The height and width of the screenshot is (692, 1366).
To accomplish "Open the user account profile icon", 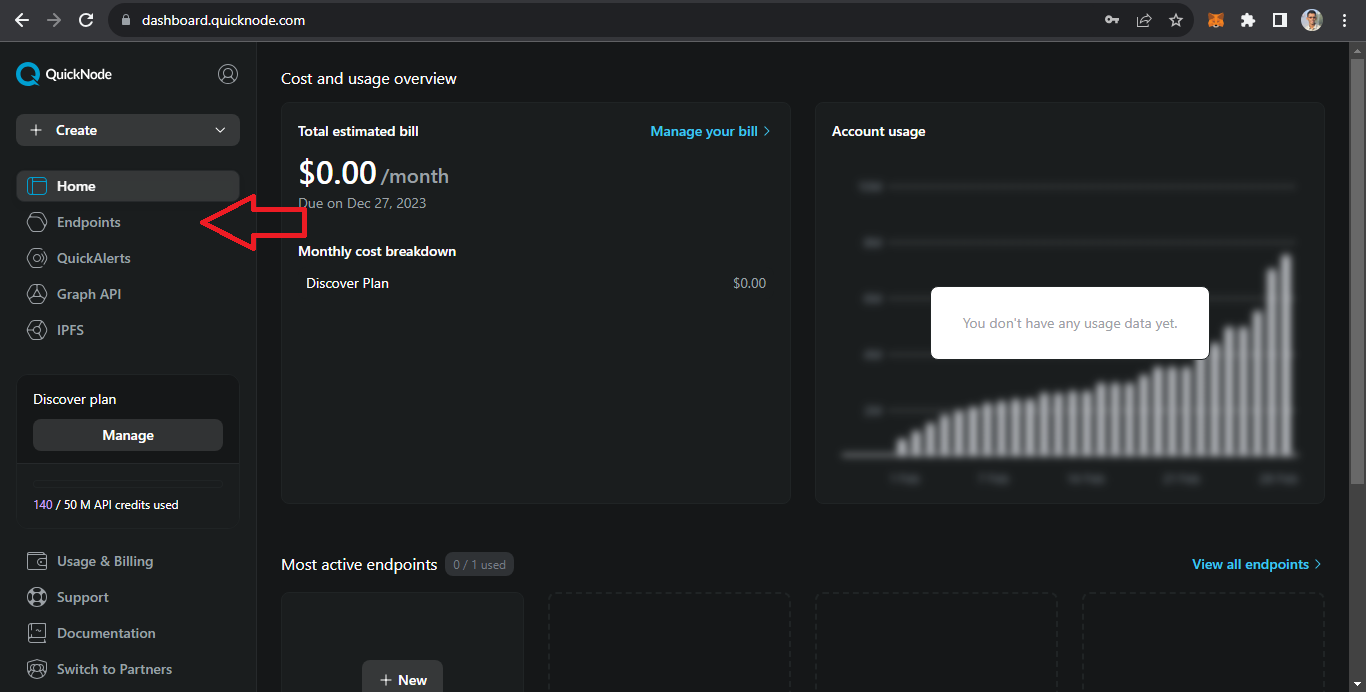I will [x=228, y=74].
